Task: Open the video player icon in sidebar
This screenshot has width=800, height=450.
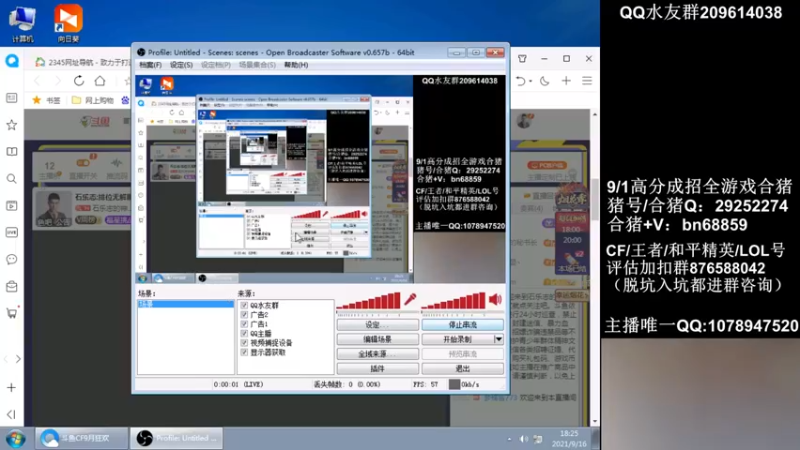Action: point(11,206)
